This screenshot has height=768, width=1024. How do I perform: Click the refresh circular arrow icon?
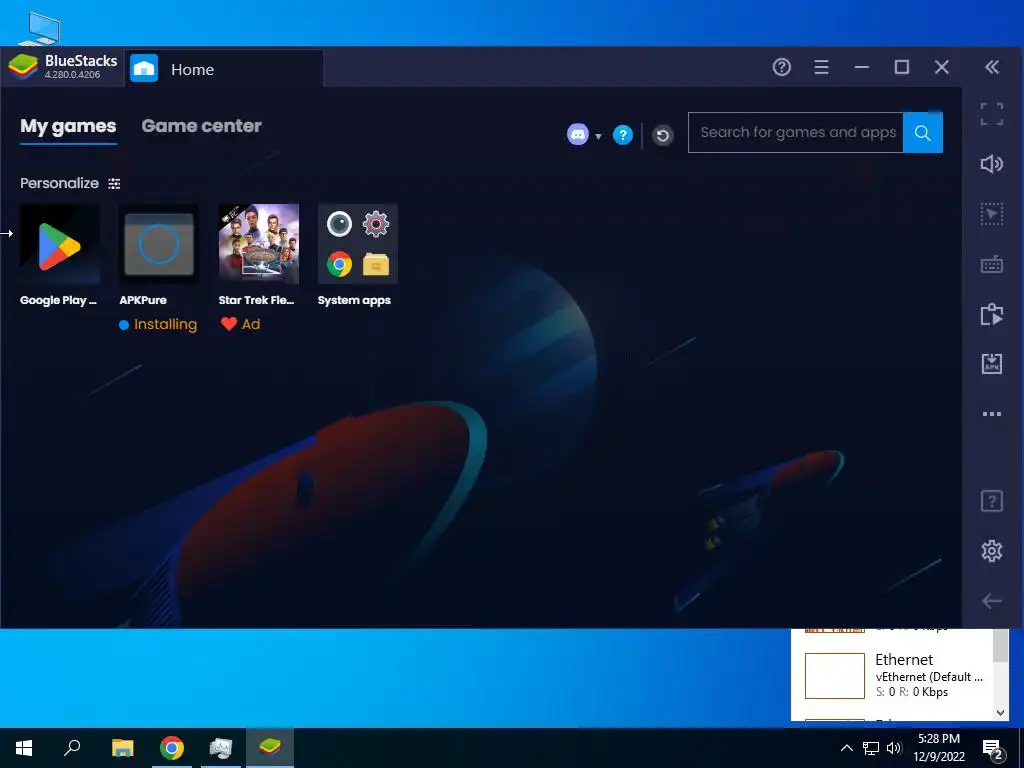(662, 135)
